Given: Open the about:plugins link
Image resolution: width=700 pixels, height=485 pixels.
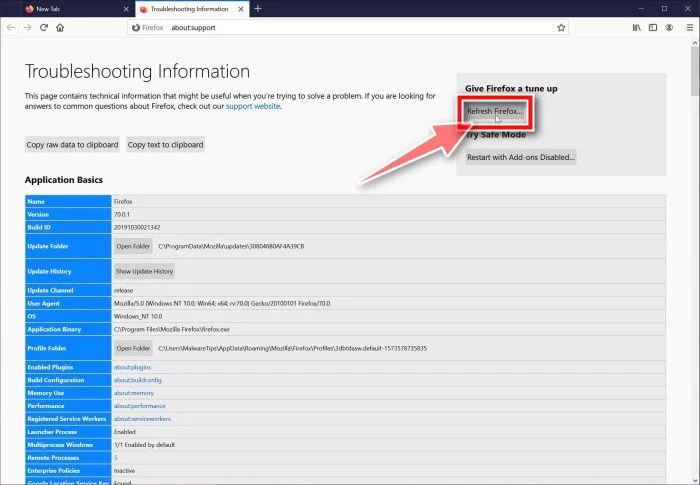Looking at the screenshot, I should tap(132, 367).
